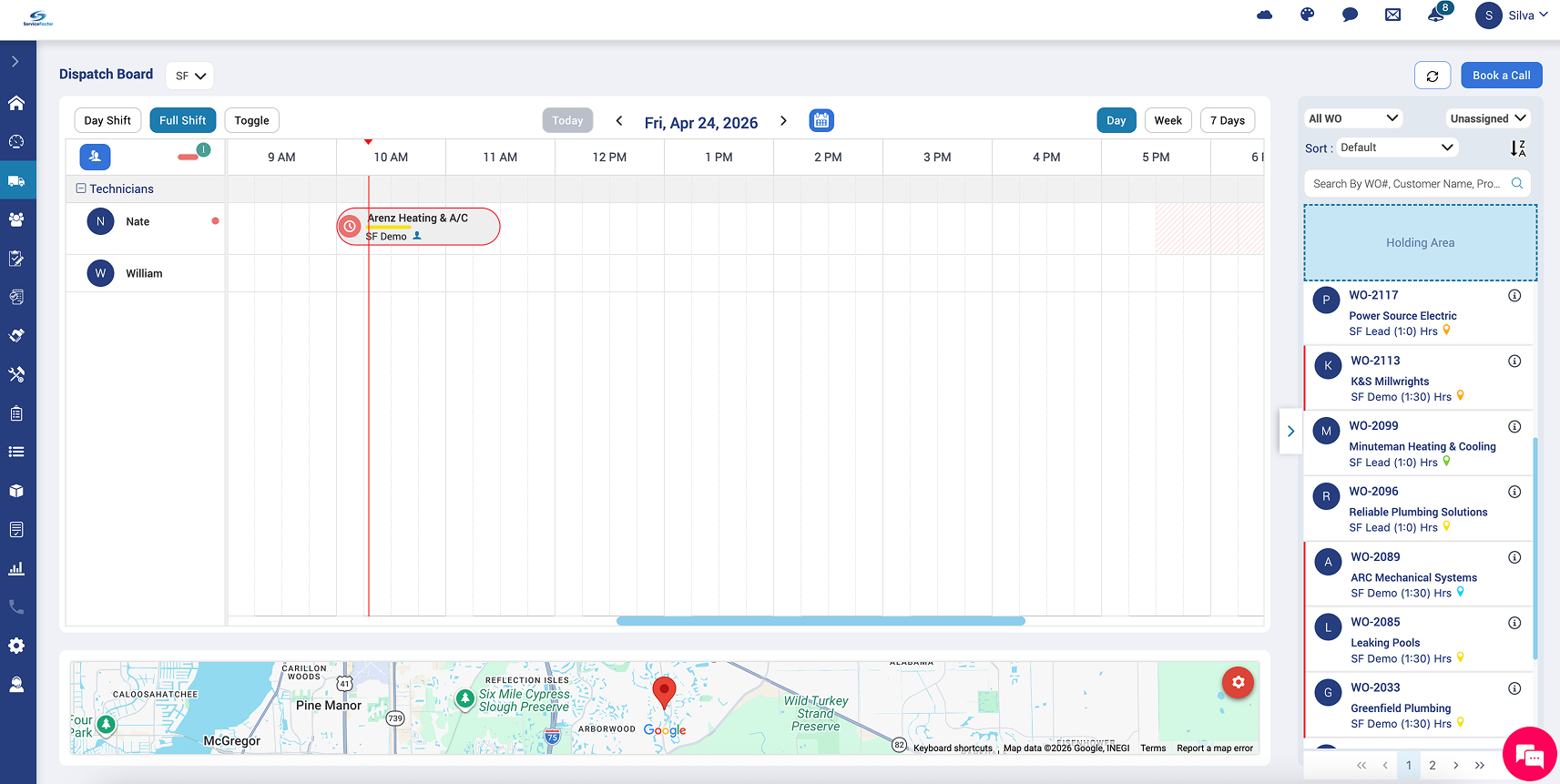Open info for WO-2117
This screenshot has height=784, width=1560.
1514,296
